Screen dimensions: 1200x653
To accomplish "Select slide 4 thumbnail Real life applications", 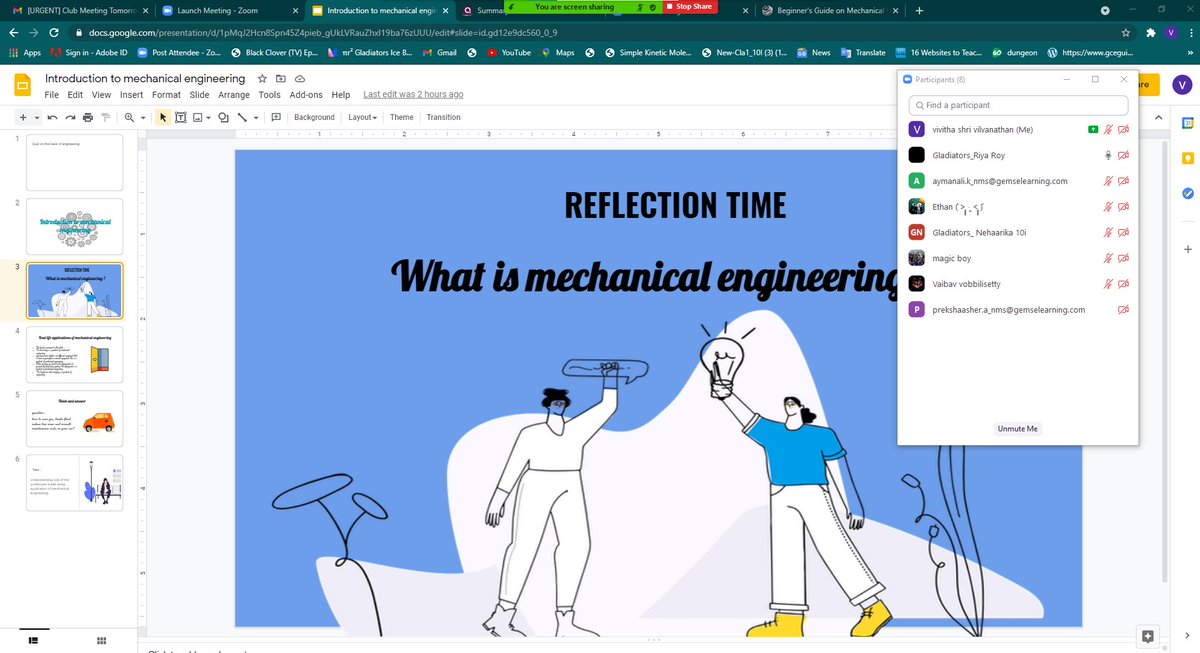I will (74, 354).
